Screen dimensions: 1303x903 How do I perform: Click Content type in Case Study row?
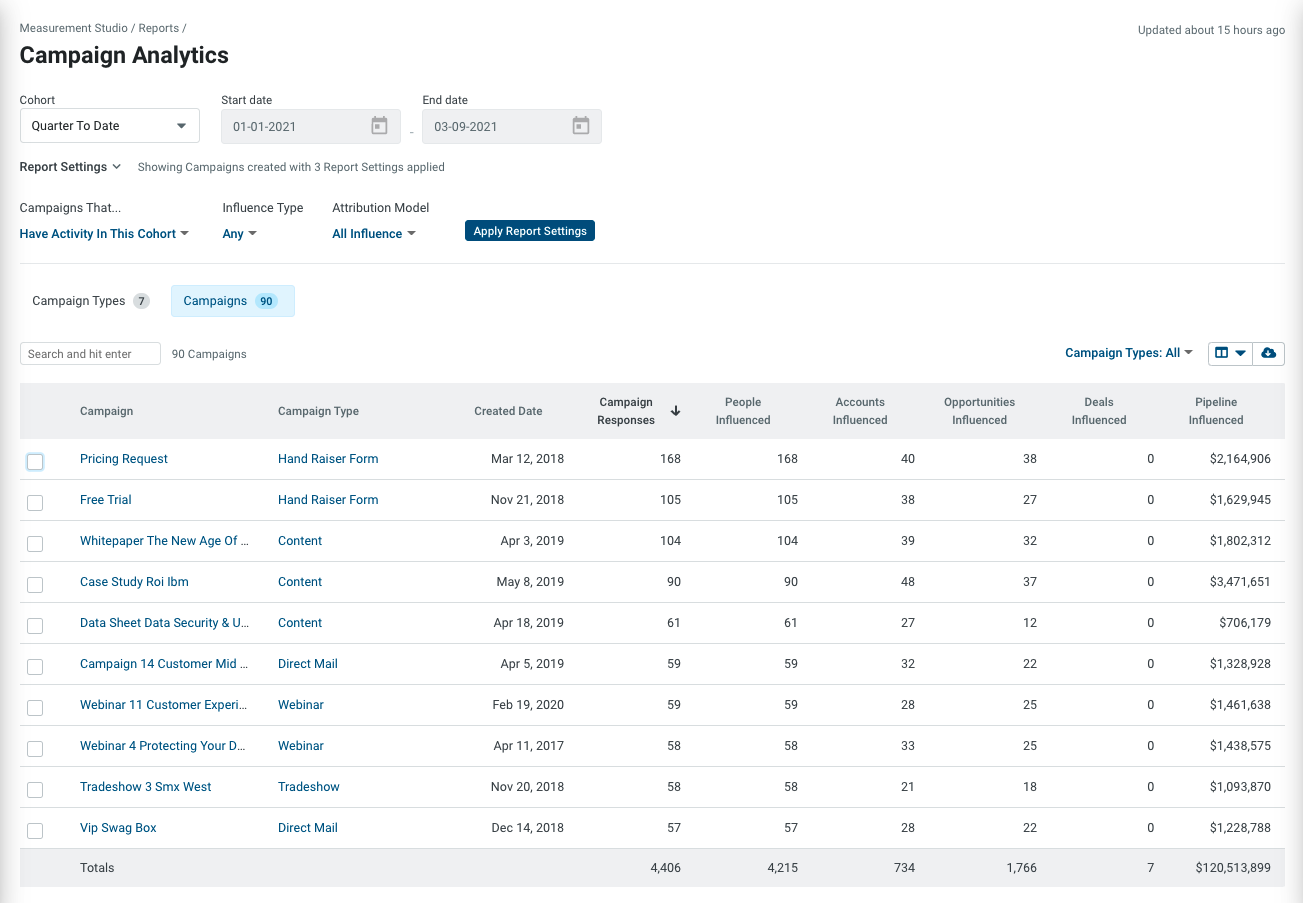point(300,582)
